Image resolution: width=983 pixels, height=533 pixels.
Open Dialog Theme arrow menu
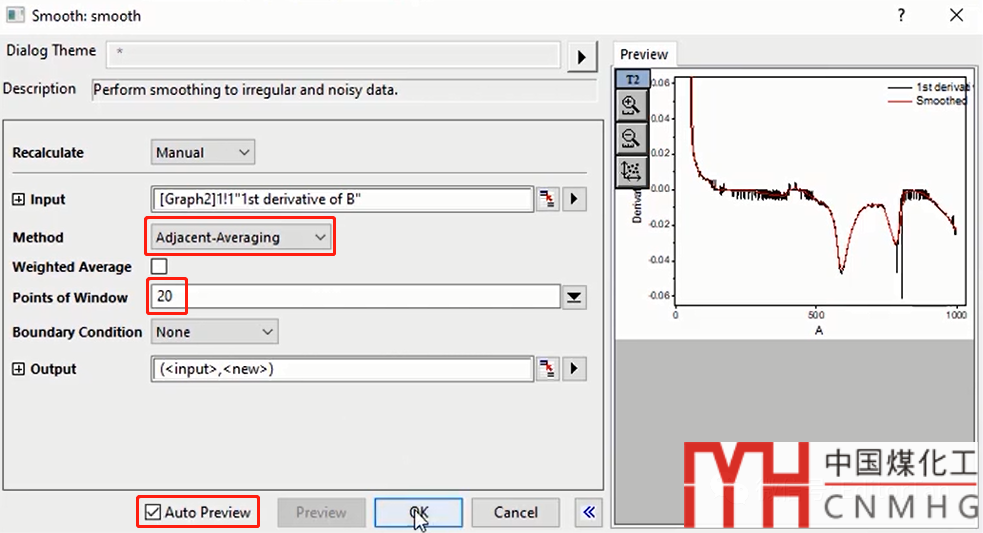coord(582,57)
